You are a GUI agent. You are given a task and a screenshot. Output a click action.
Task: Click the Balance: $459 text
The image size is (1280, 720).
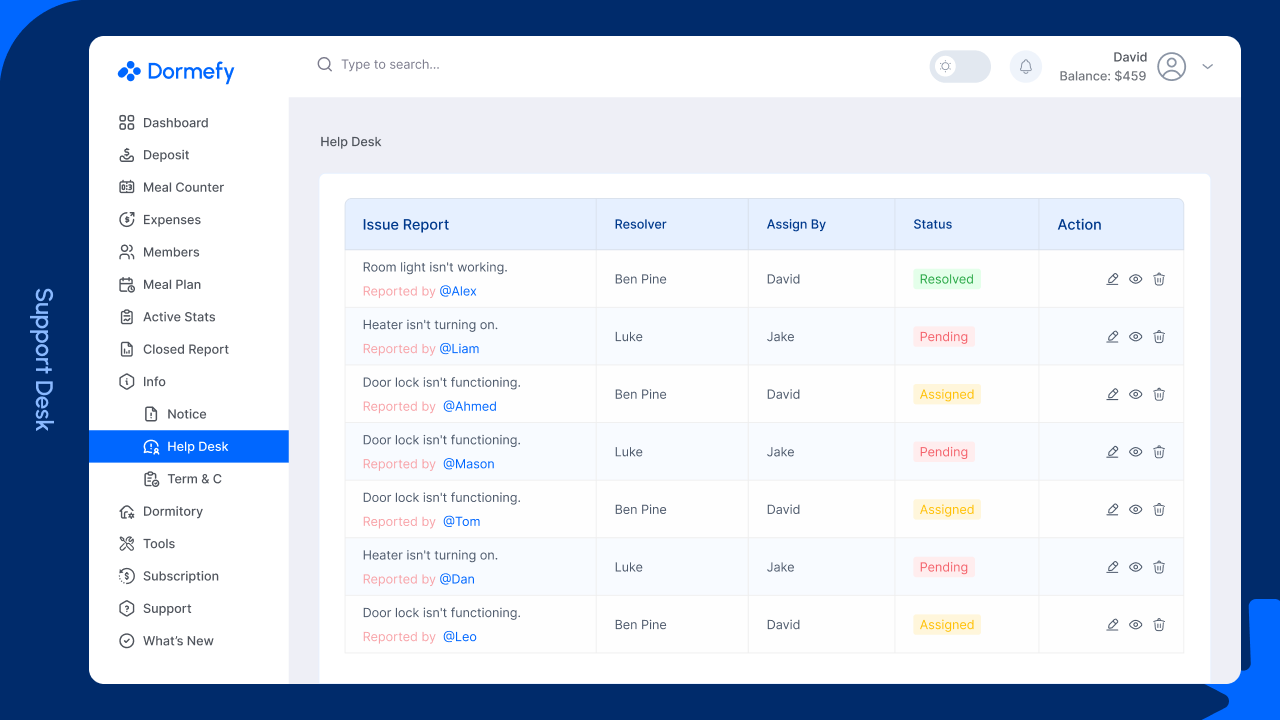(x=1103, y=76)
